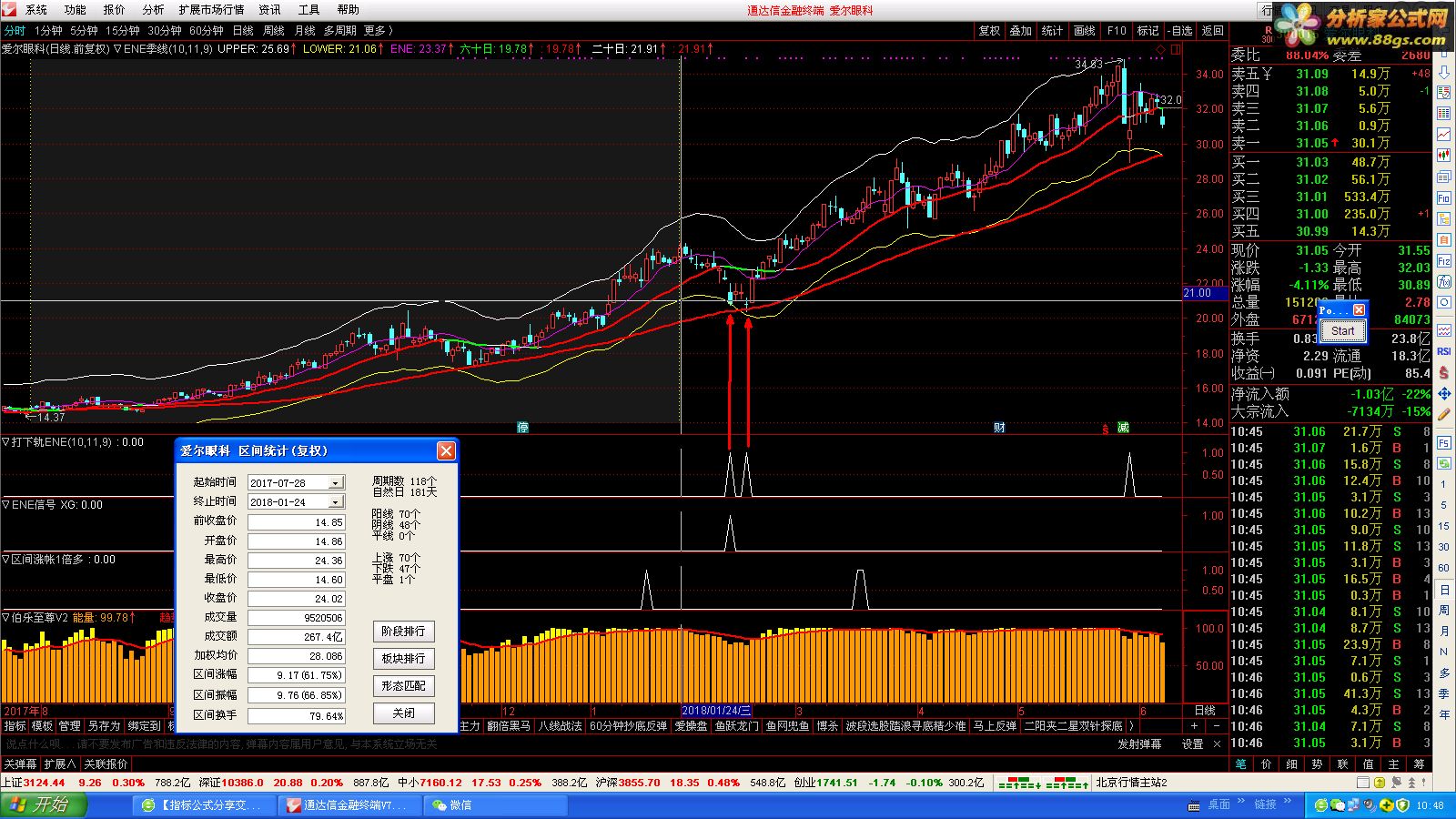Click the Start button in popup
Viewport: 1456px width, 819px height.
(x=1343, y=331)
